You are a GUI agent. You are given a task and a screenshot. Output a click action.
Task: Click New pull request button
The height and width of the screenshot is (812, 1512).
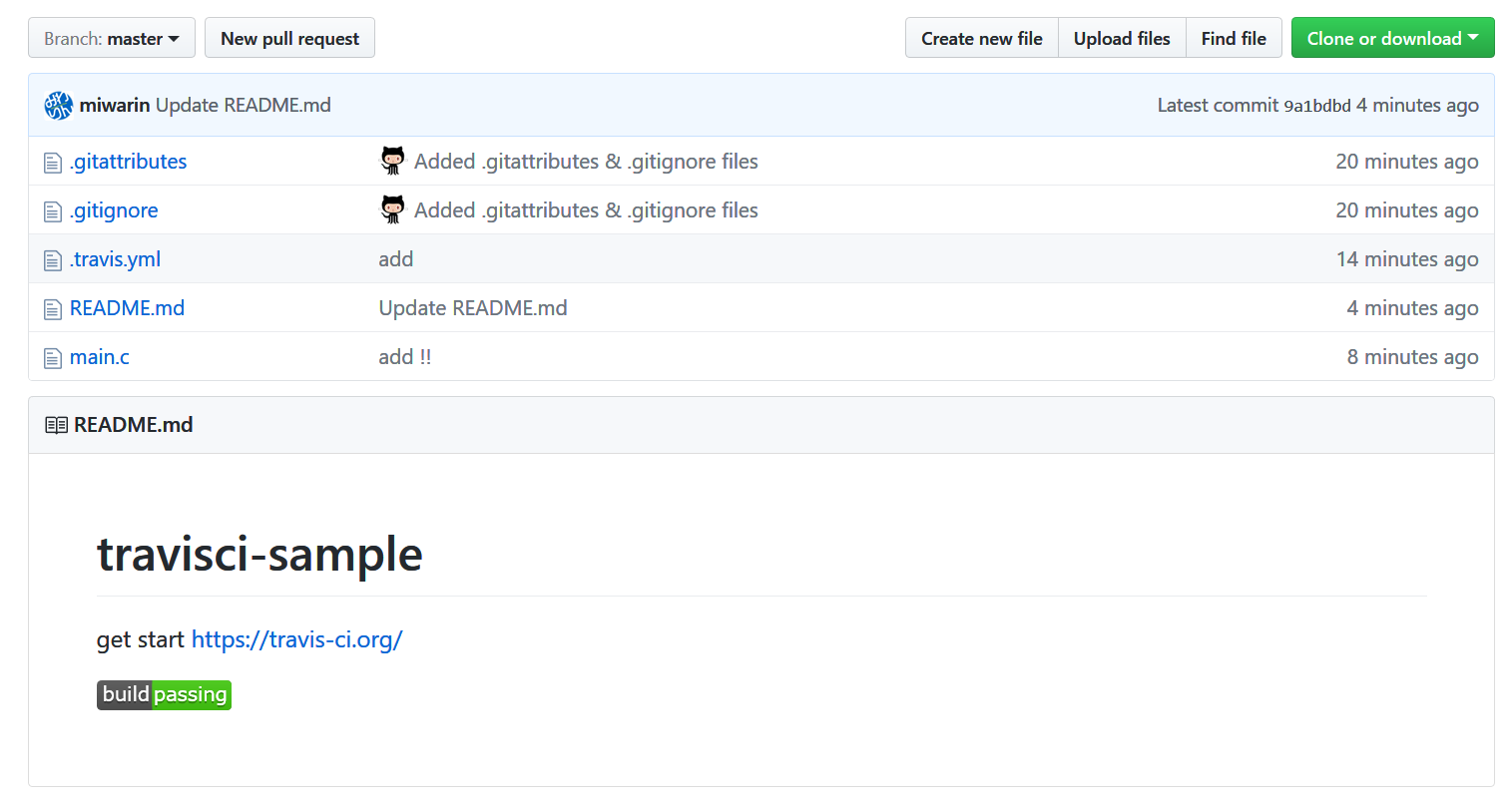click(x=289, y=38)
